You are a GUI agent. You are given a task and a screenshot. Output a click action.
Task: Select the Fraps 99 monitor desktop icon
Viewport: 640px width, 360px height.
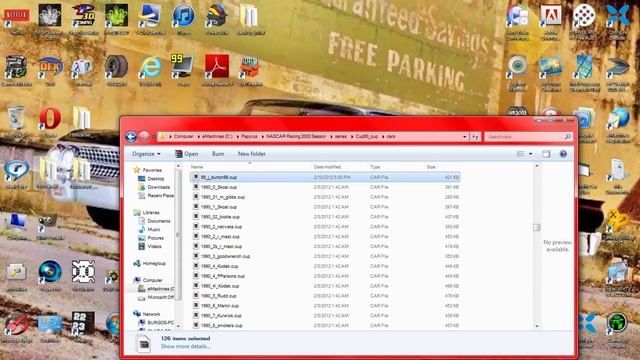pyautogui.click(x=183, y=69)
